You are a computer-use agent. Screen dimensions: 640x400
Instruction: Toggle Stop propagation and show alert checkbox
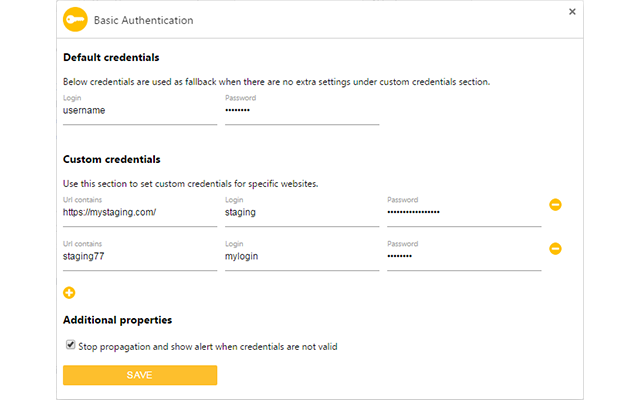[x=71, y=345]
